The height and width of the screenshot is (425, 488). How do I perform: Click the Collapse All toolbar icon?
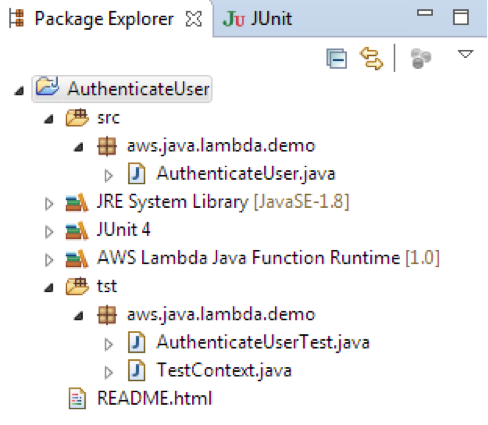[x=337, y=59]
